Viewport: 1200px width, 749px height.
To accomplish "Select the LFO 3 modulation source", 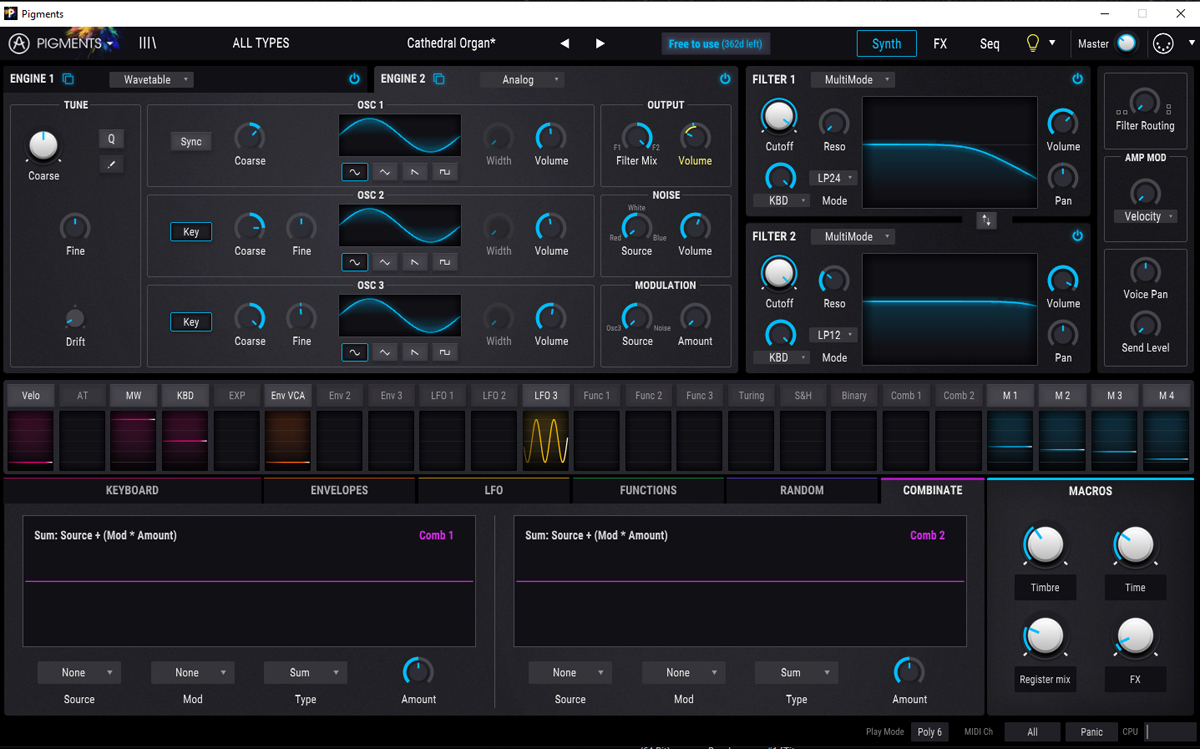I will 546,396.
